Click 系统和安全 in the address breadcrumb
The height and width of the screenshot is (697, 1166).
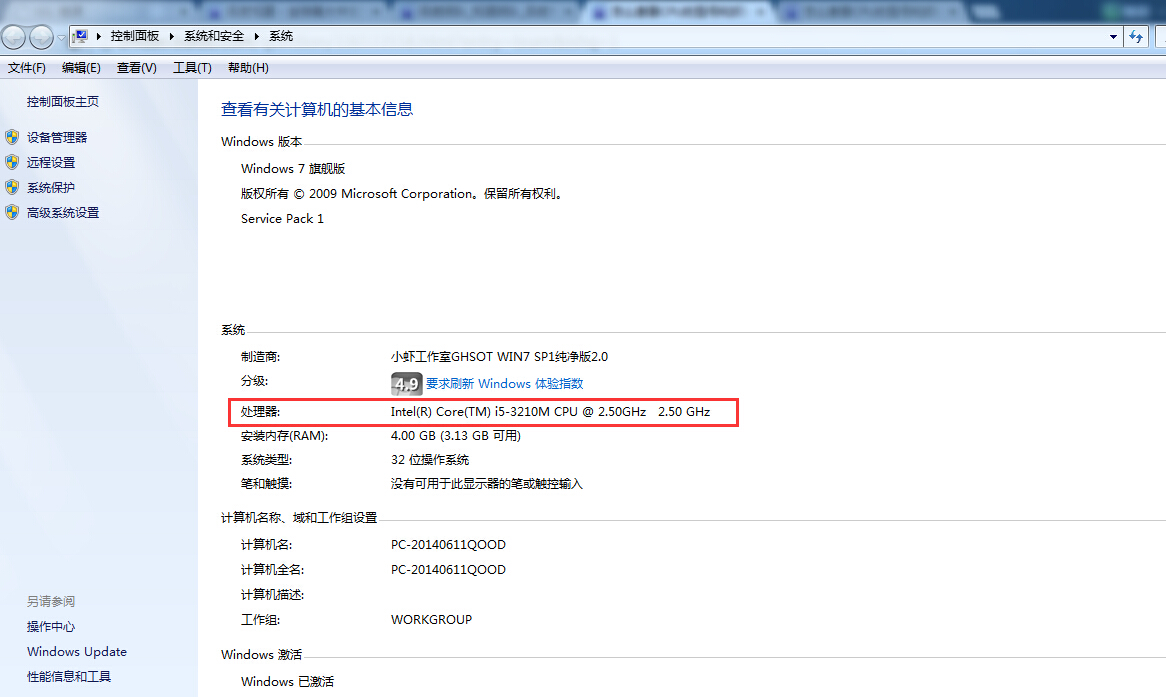[214, 36]
